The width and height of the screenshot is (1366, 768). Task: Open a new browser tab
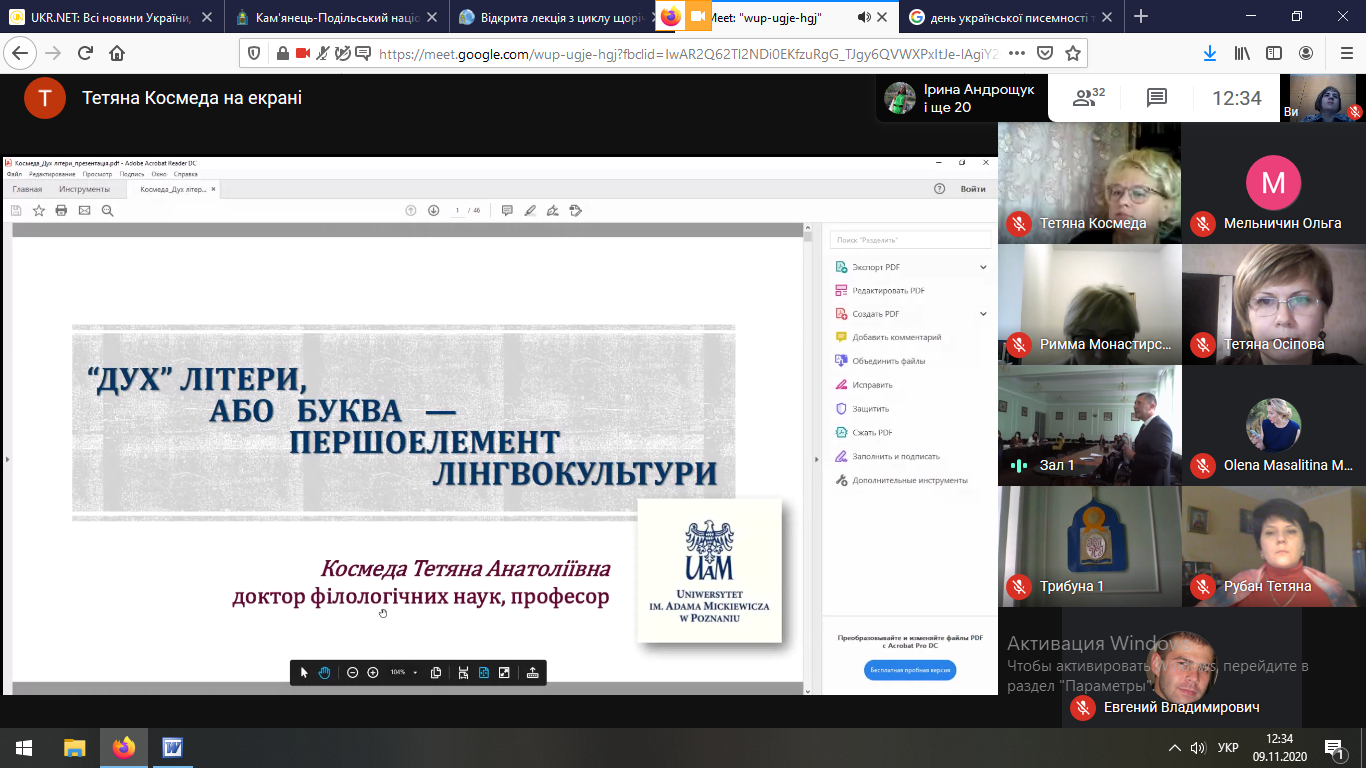[x=1141, y=17]
